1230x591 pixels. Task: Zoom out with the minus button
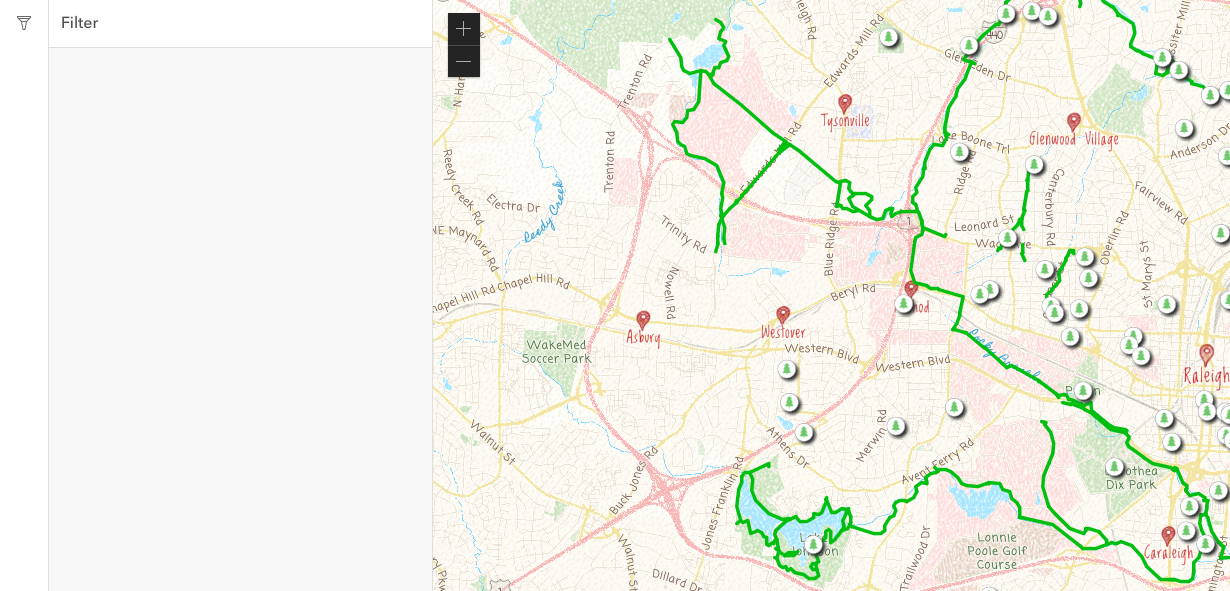coord(464,61)
